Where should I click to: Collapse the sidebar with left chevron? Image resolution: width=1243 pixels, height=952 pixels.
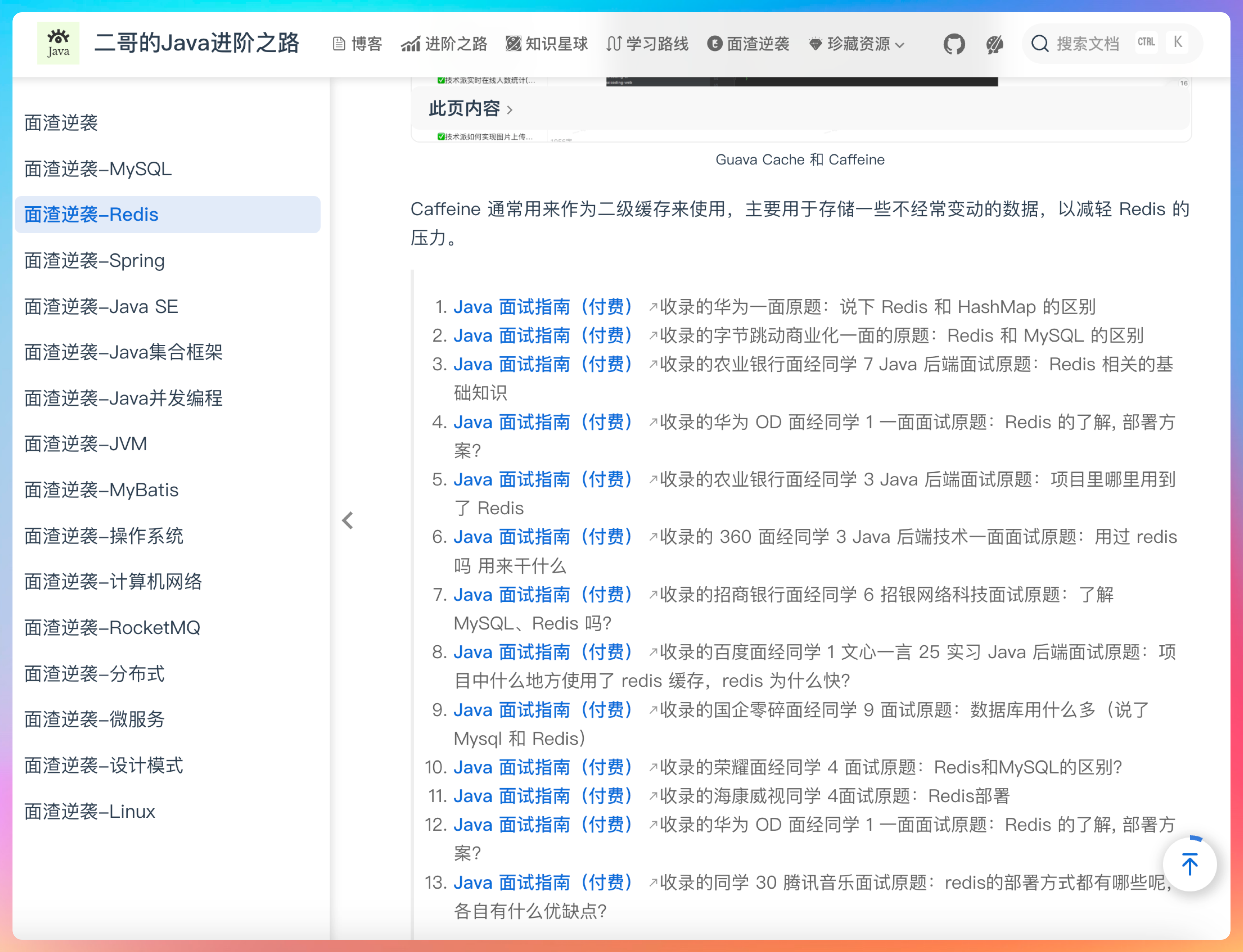(x=347, y=520)
